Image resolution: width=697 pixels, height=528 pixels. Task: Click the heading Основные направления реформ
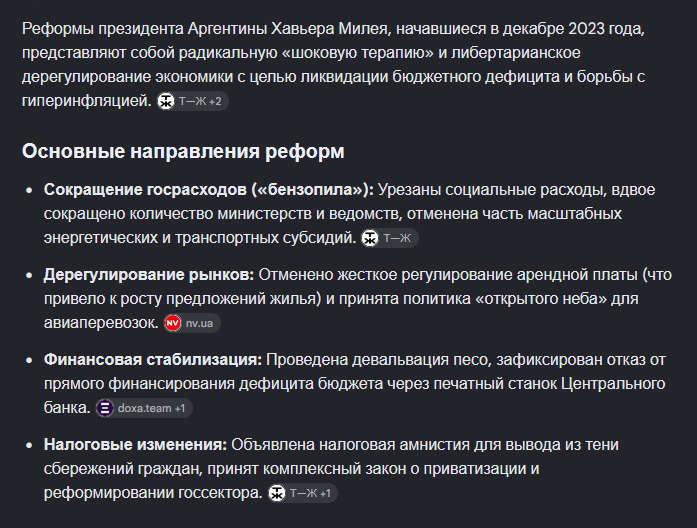coord(183,151)
